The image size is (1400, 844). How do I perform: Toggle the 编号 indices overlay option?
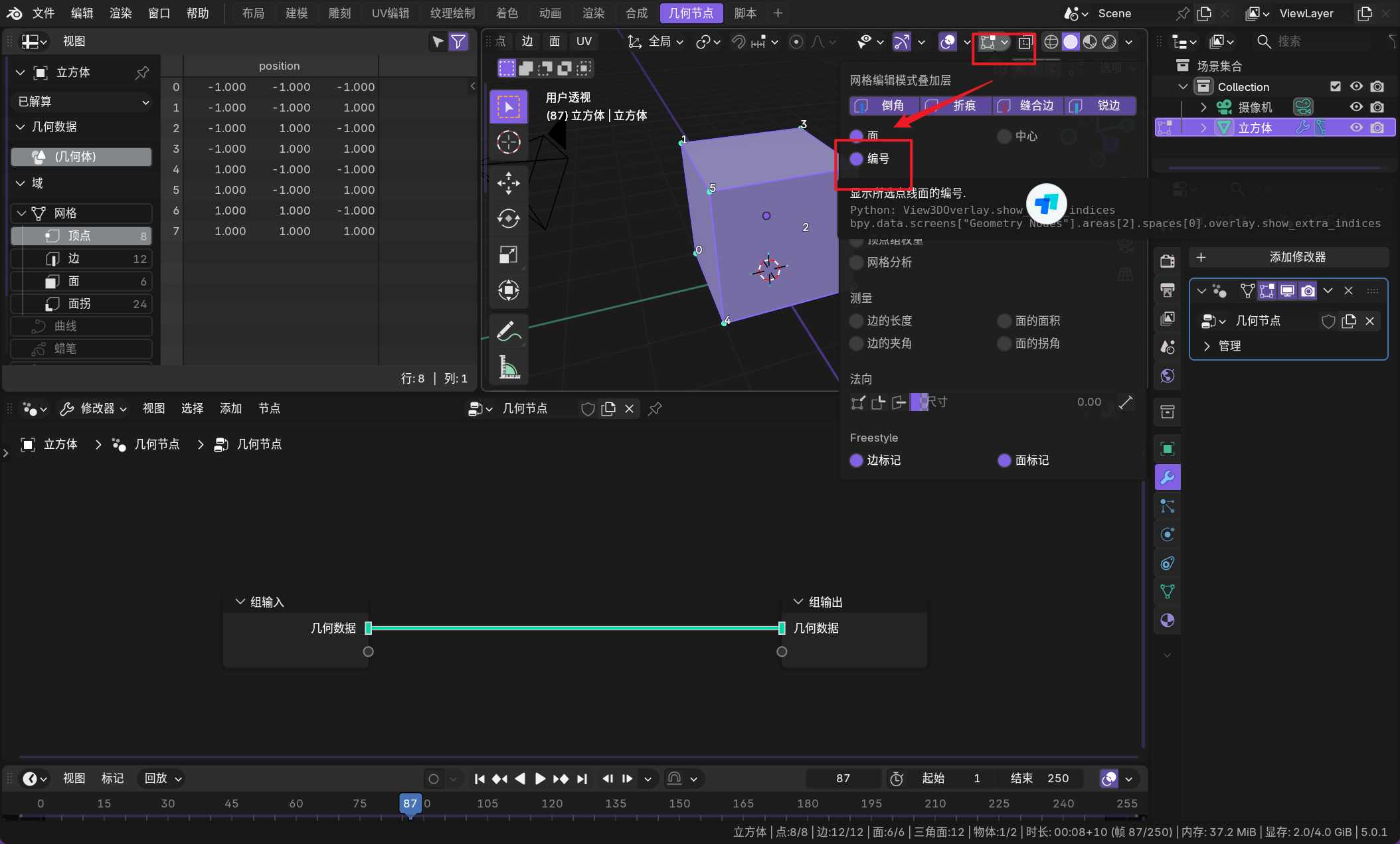click(x=857, y=159)
